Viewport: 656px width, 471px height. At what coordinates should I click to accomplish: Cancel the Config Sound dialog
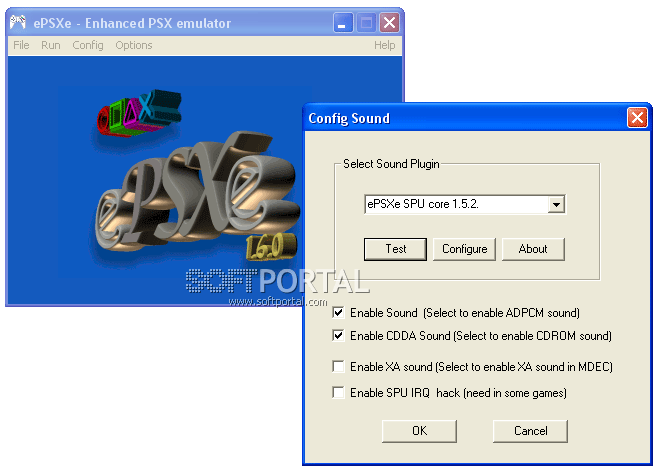[530, 431]
